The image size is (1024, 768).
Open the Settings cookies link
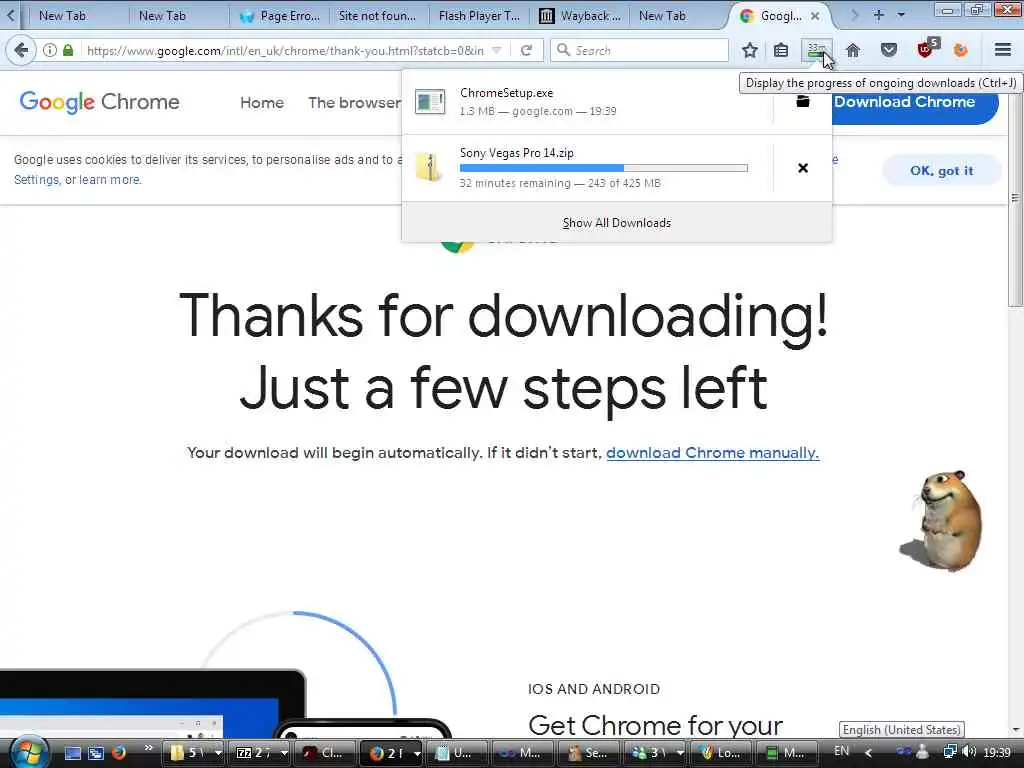click(x=36, y=180)
